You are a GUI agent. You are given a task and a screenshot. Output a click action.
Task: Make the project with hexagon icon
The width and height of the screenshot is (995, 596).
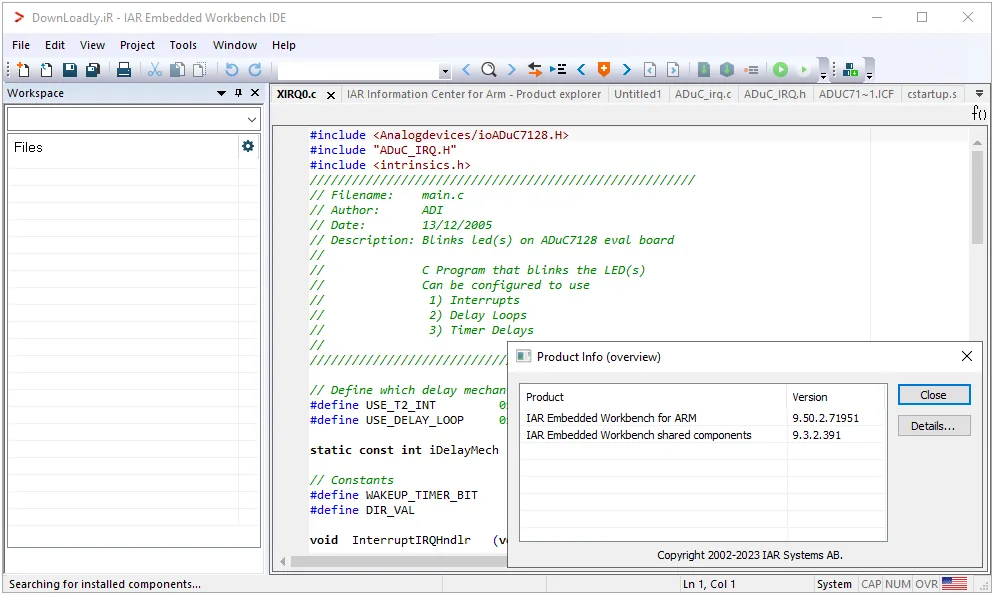(727, 70)
